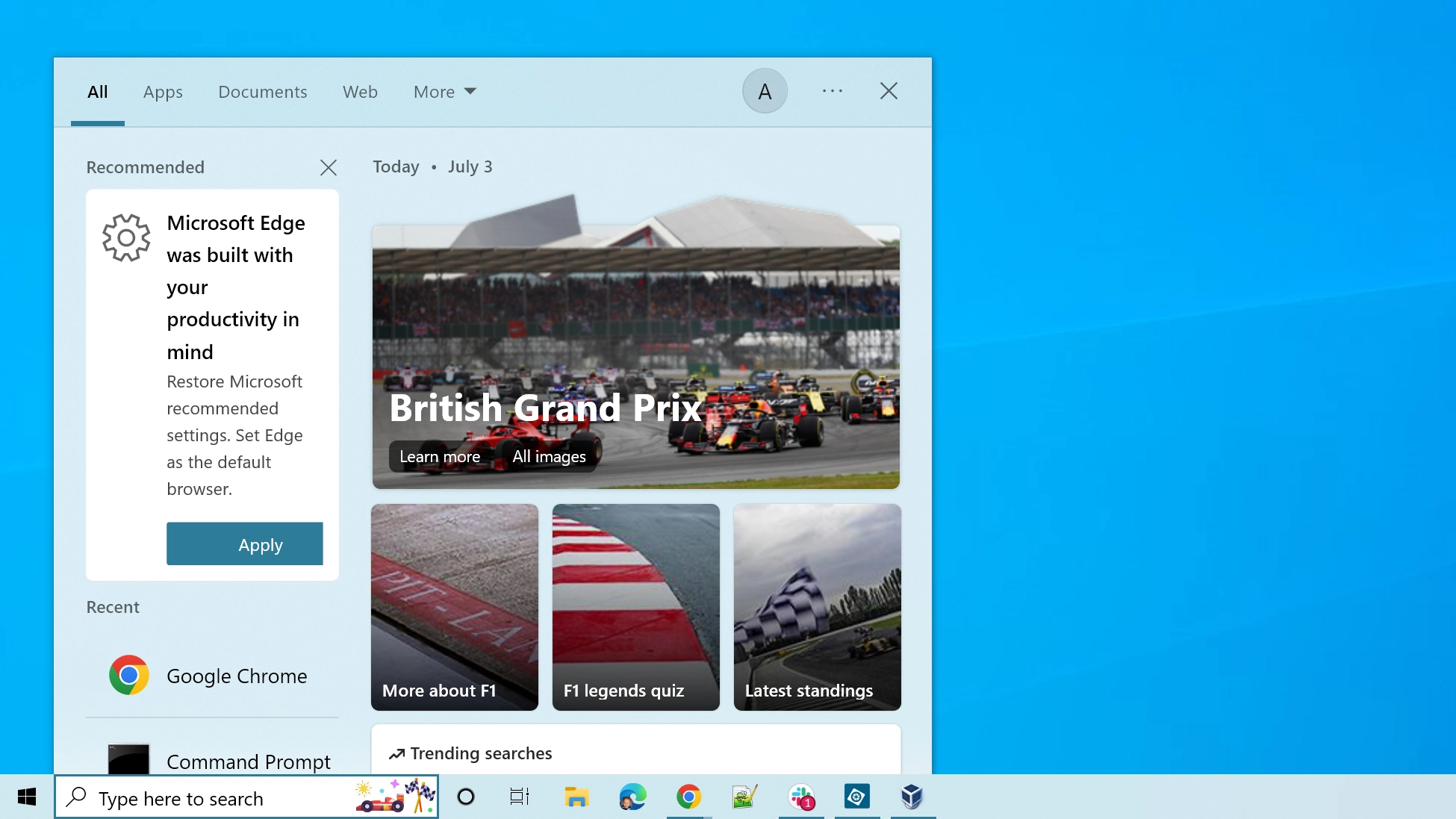Viewport: 1456px width, 819px height.
Task: Open Notepad++ from the taskbar
Action: (x=744, y=797)
